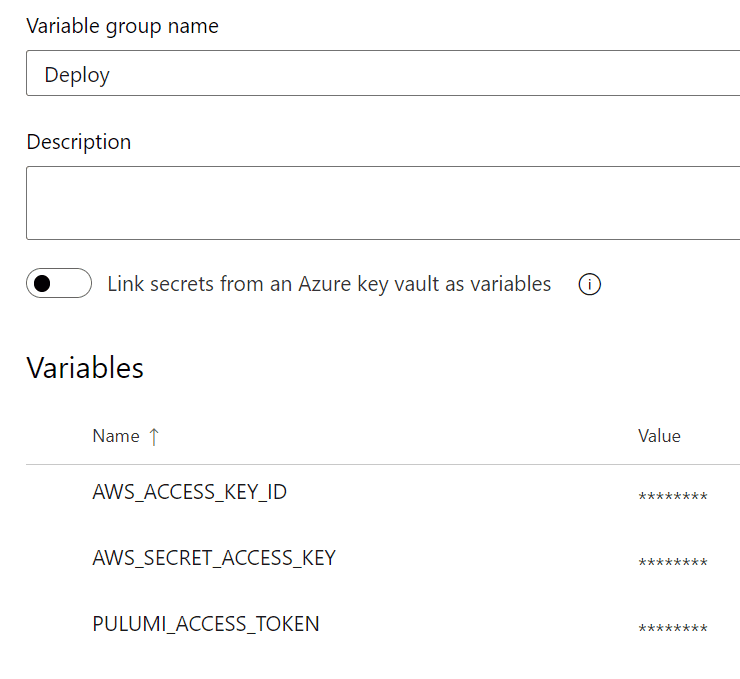Click inside the empty Description text box
This screenshot has height=679, width=740.
pyautogui.click(x=383, y=203)
